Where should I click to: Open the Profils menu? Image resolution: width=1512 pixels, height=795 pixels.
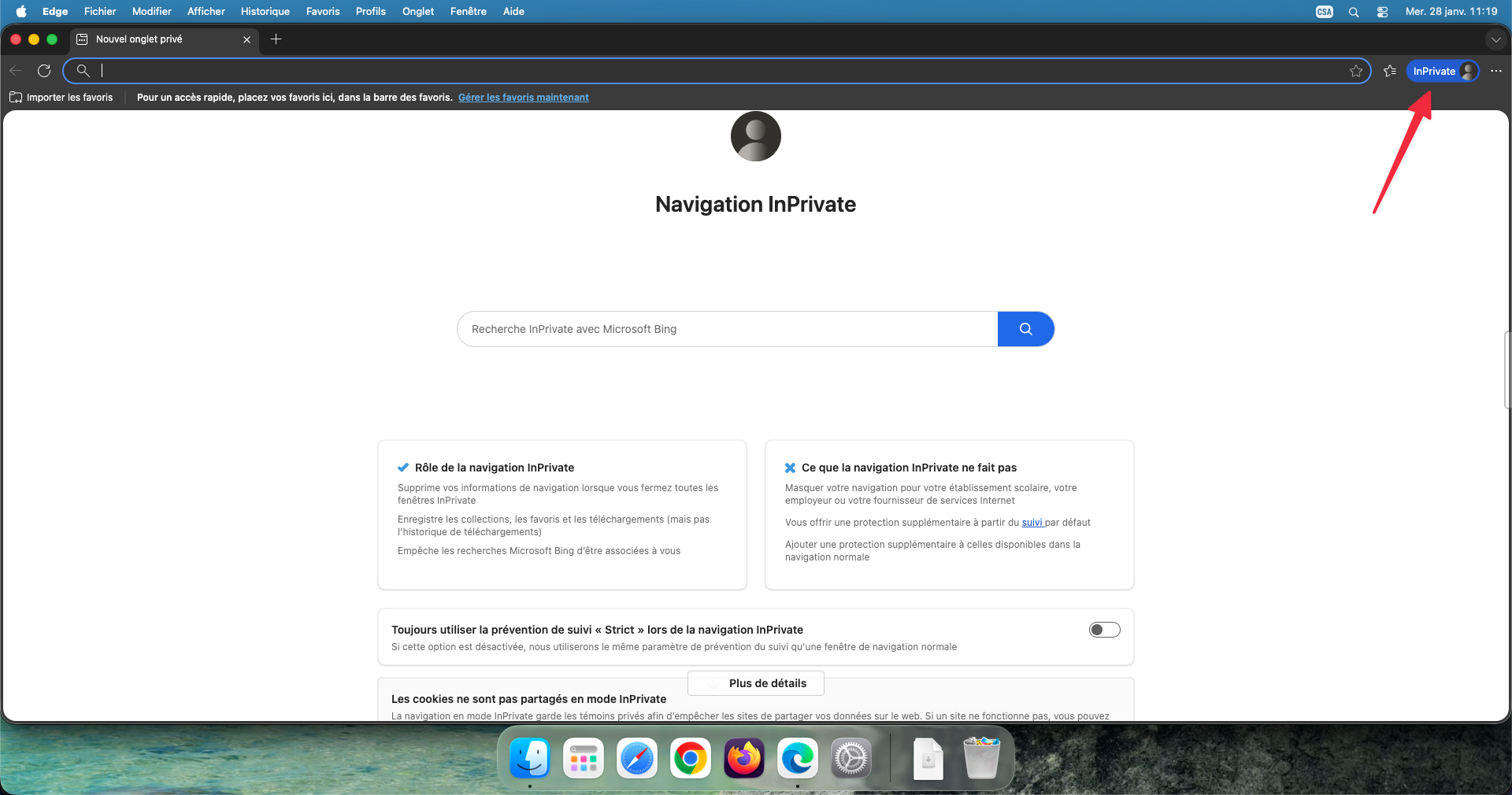pos(371,11)
